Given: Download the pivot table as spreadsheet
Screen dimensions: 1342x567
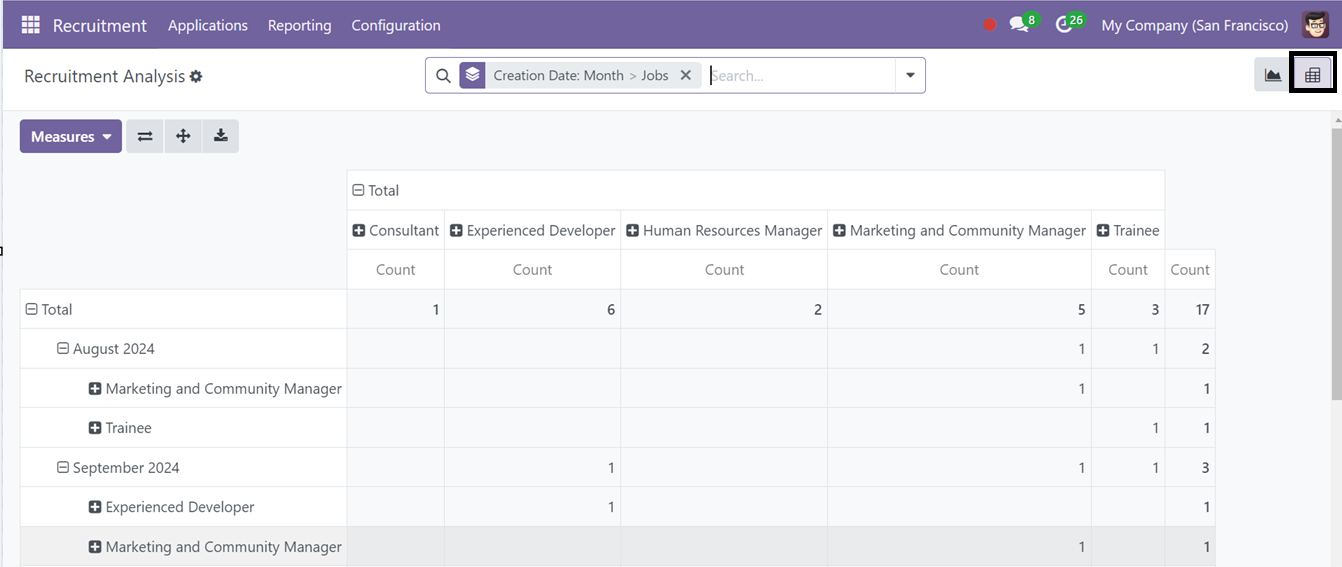Looking at the screenshot, I should click(221, 136).
